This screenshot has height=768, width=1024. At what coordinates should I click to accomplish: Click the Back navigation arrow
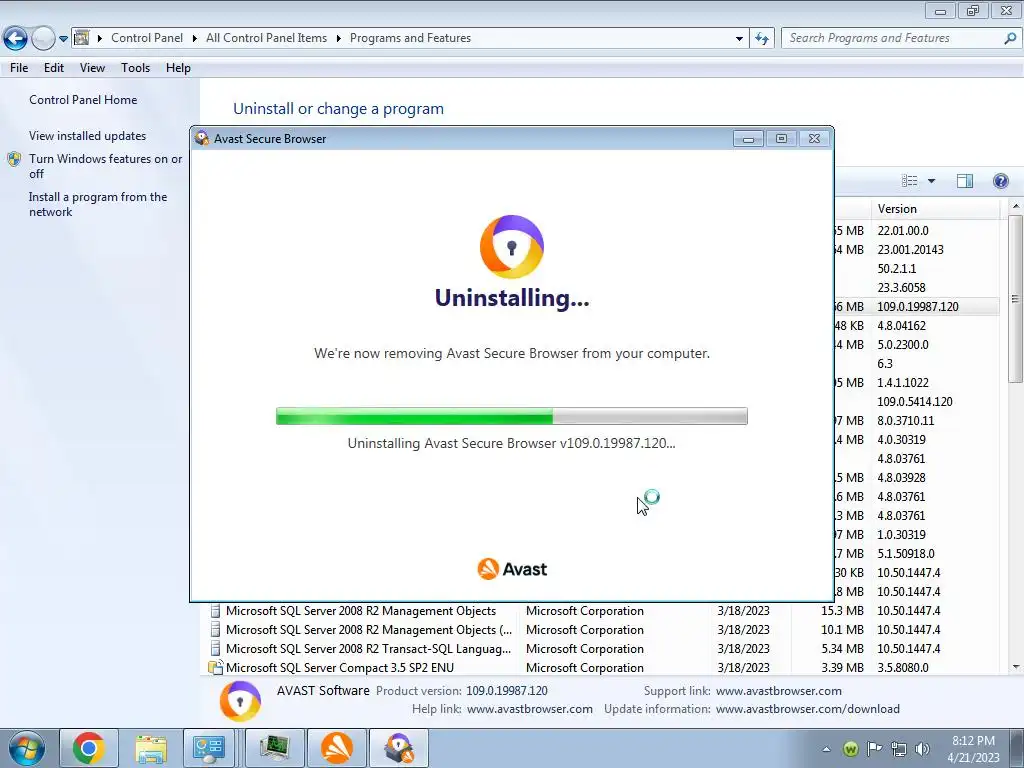pyautogui.click(x=16, y=39)
